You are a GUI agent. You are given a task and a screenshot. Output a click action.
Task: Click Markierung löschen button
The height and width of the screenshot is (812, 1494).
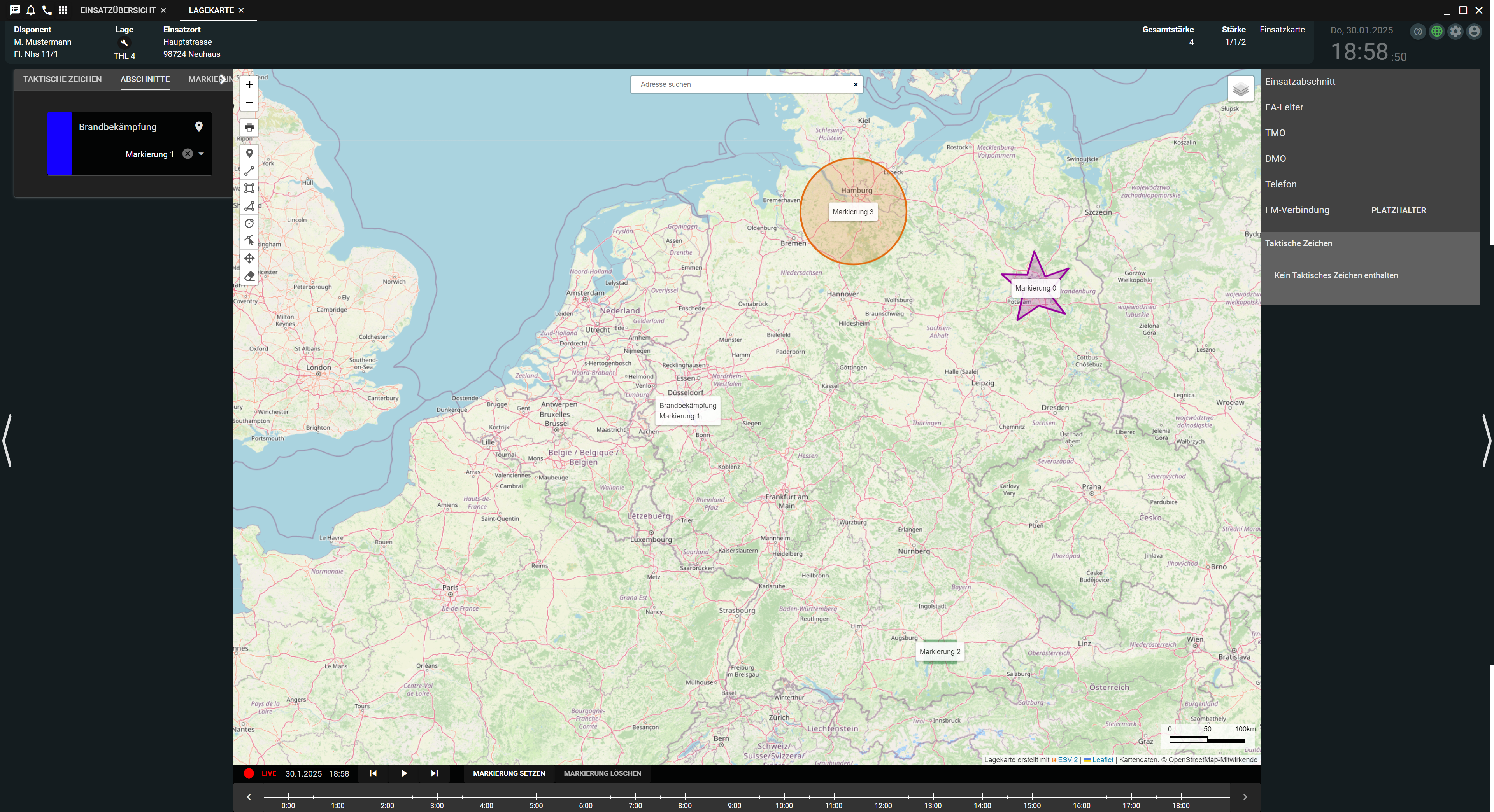pyautogui.click(x=602, y=773)
